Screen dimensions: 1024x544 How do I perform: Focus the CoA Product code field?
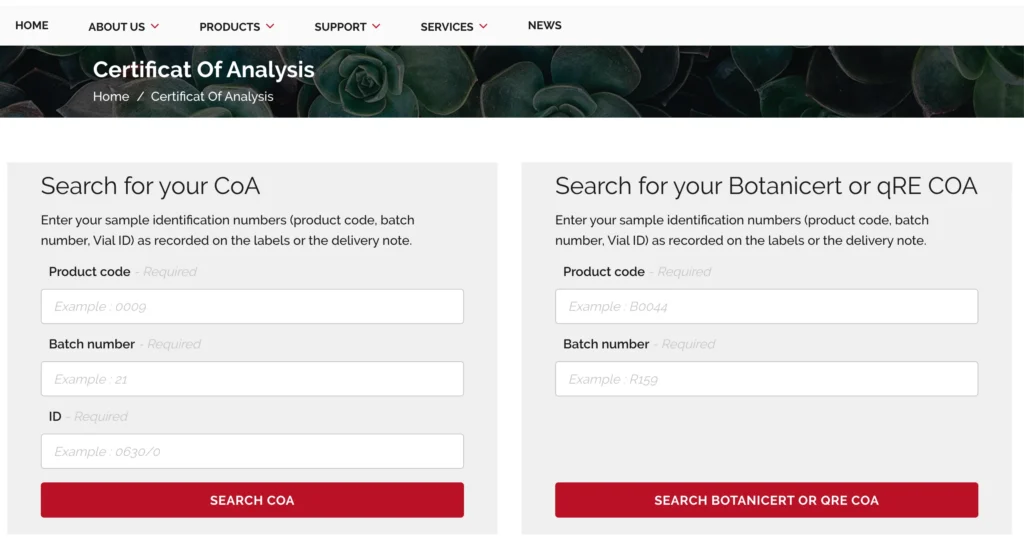click(252, 307)
